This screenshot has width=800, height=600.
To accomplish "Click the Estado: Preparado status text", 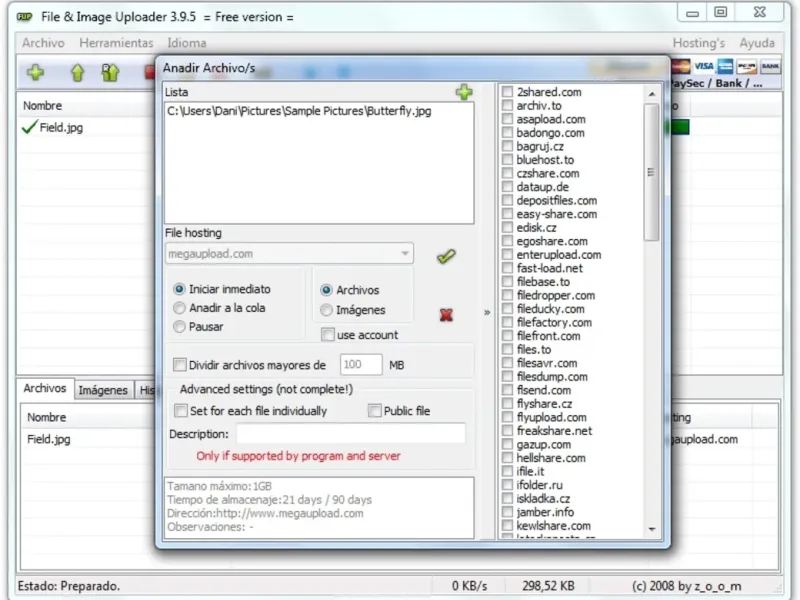I will [69, 586].
